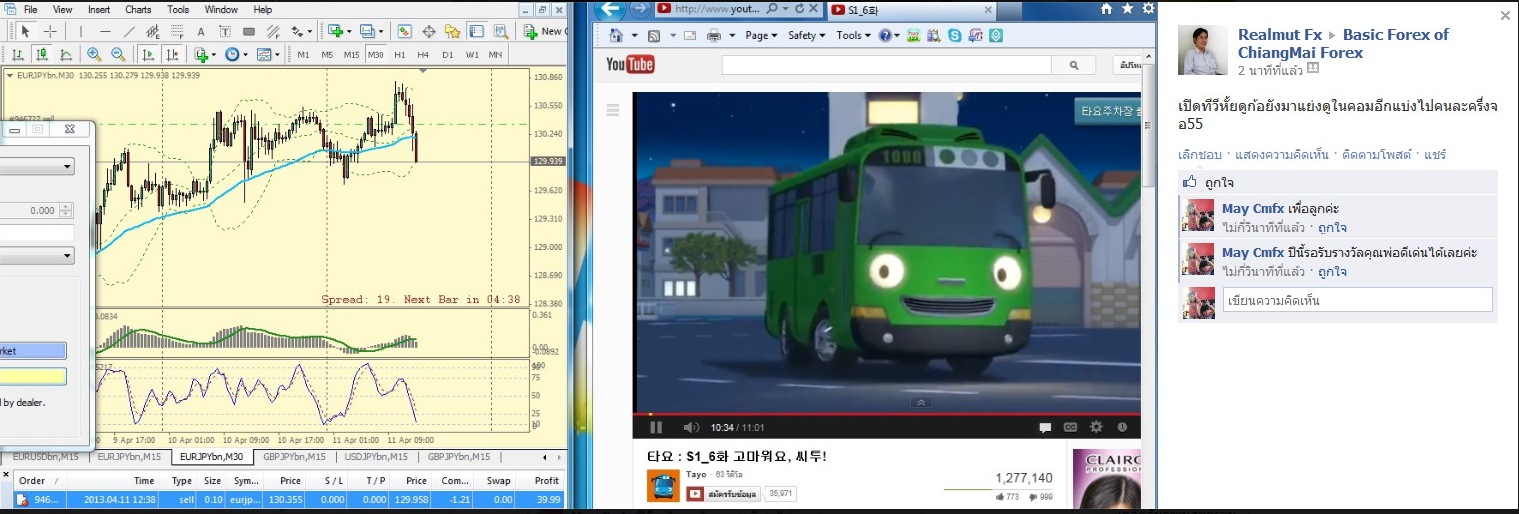Screen dimensions: 1519x514
Task: Toggle closed captions CC on video
Action: (1070, 427)
